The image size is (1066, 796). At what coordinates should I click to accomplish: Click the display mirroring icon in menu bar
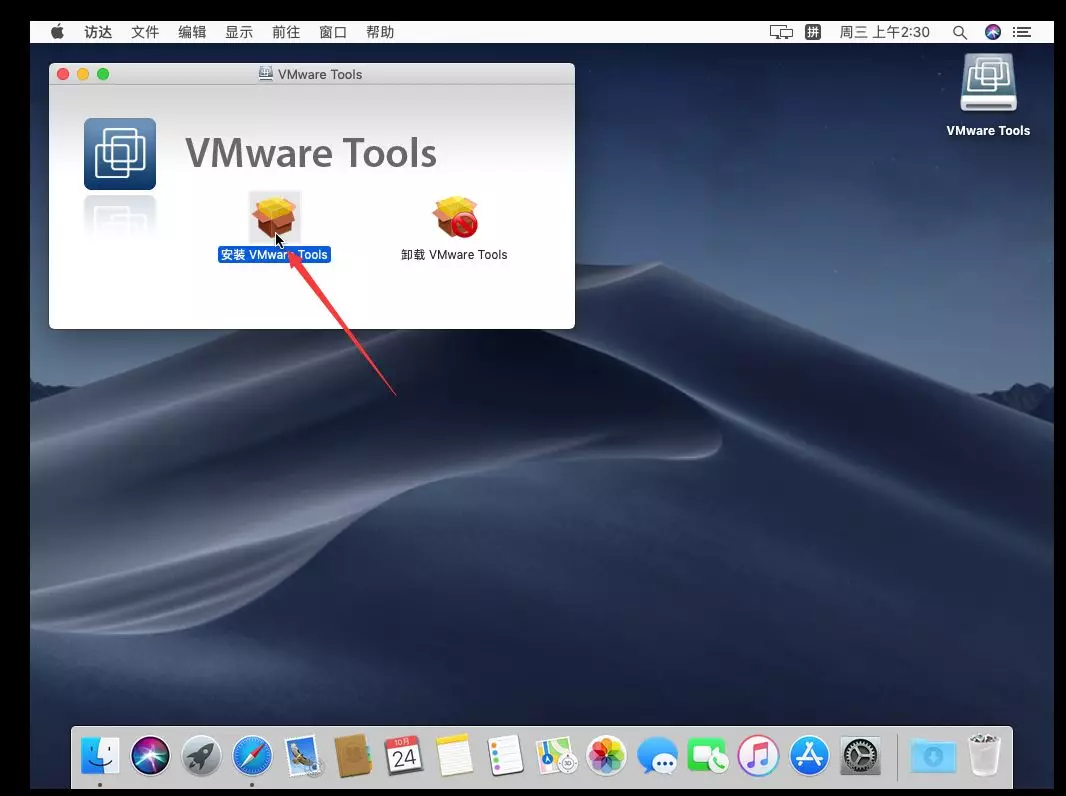[x=781, y=32]
